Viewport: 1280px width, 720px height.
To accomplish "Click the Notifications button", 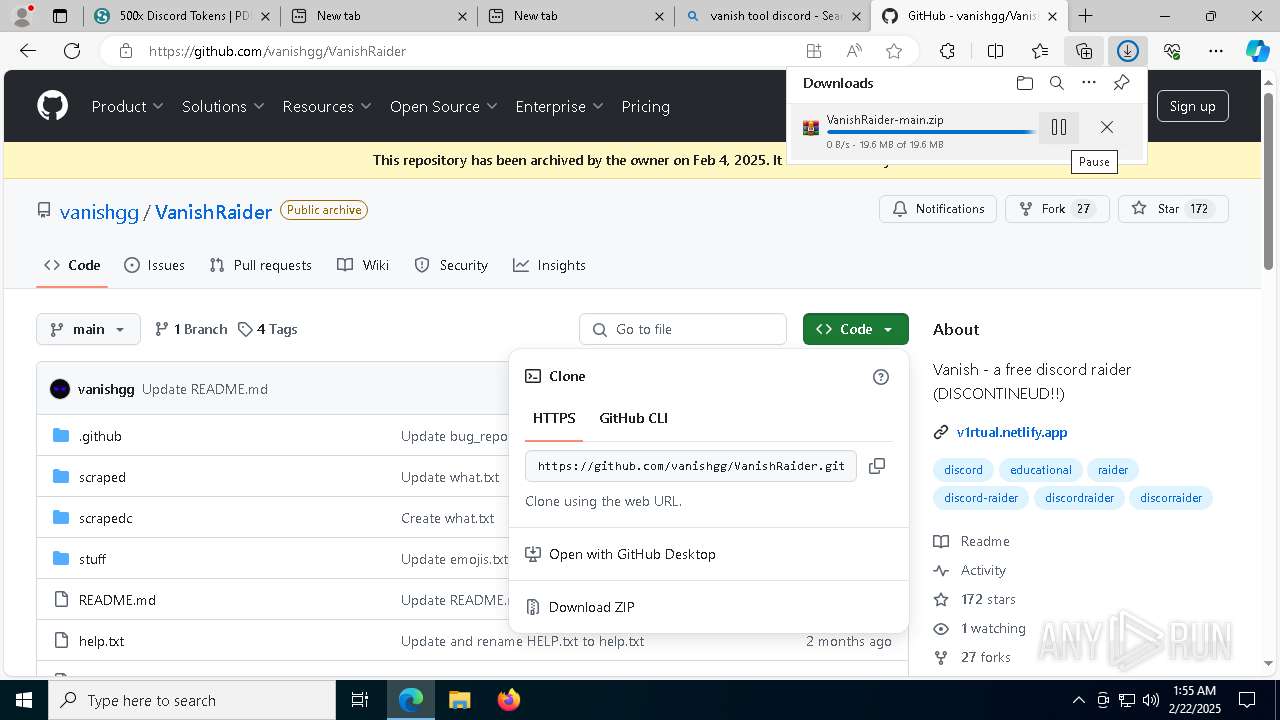I will [938, 209].
